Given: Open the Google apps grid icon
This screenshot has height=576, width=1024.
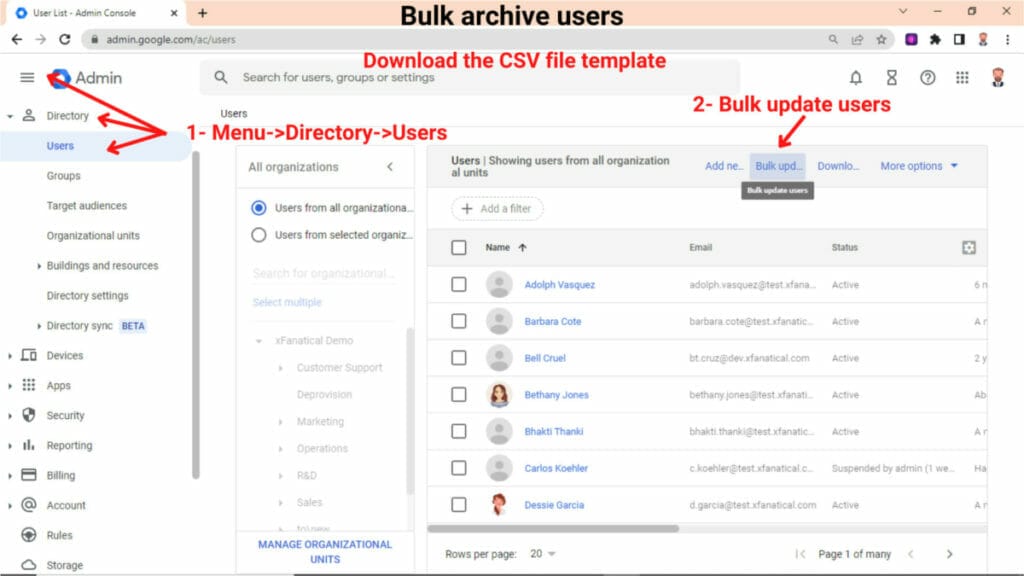Looking at the screenshot, I should (x=960, y=76).
